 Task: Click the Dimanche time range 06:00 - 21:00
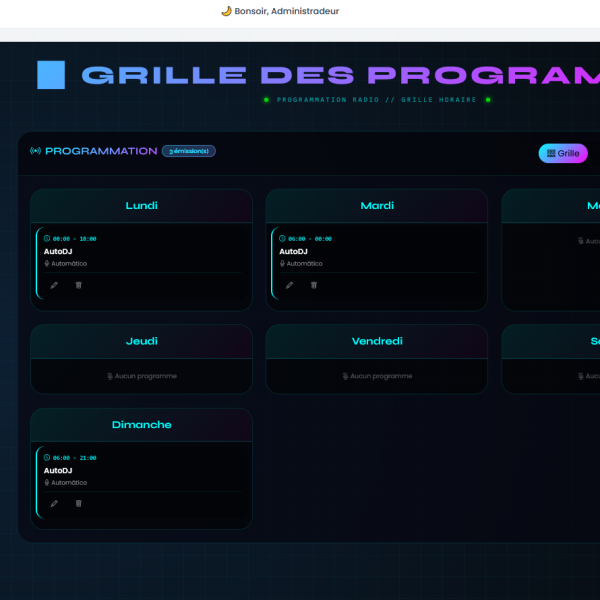point(75,458)
